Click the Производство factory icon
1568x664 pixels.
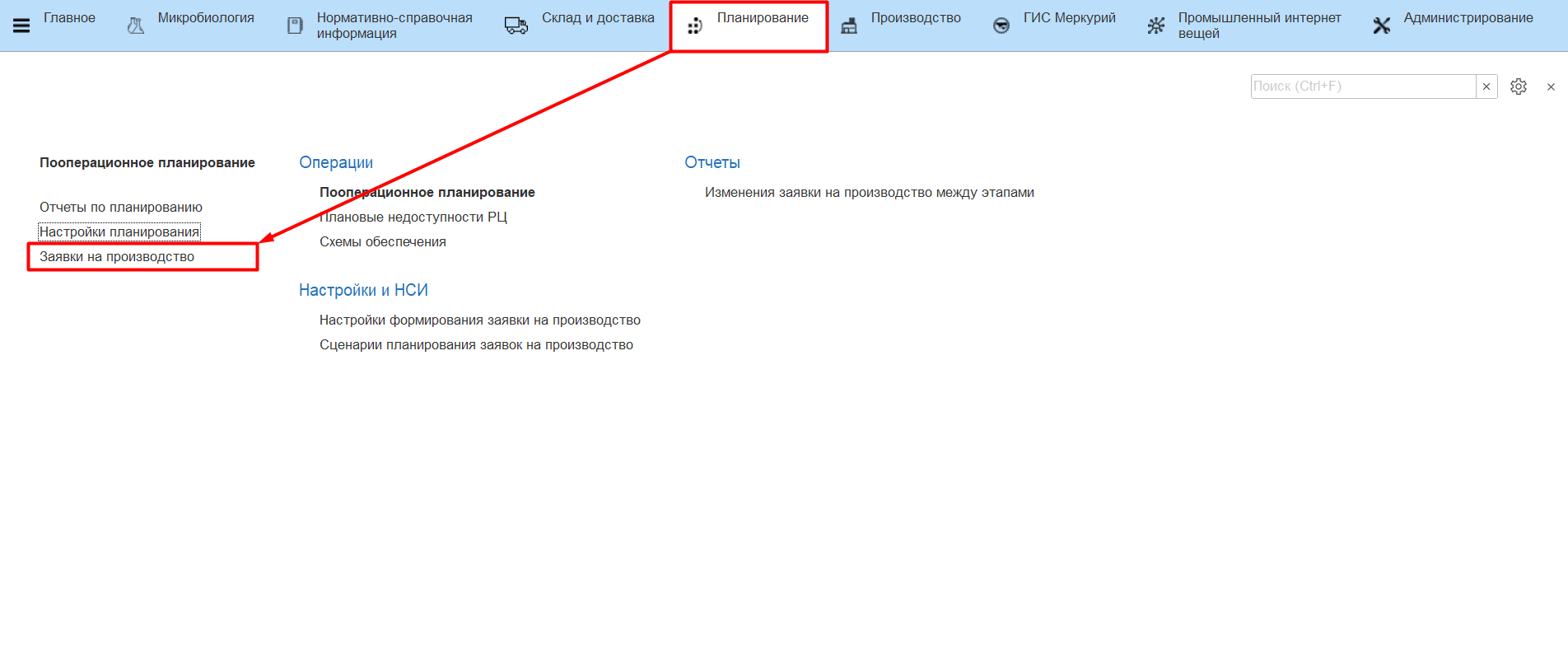[x=849, y=26]
